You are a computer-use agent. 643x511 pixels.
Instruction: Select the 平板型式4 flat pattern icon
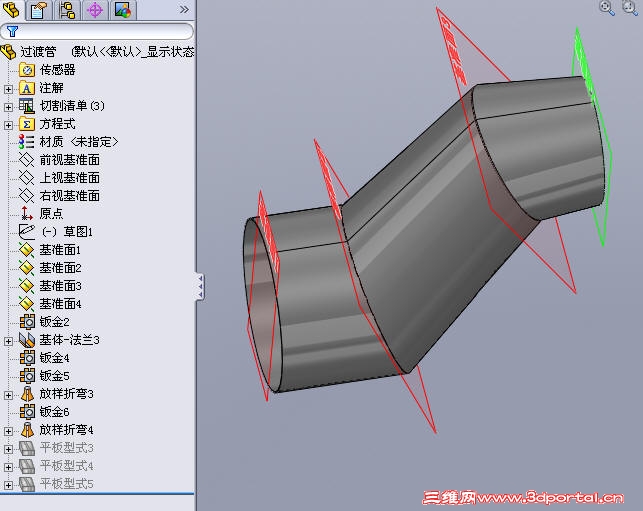click(27, 466)
